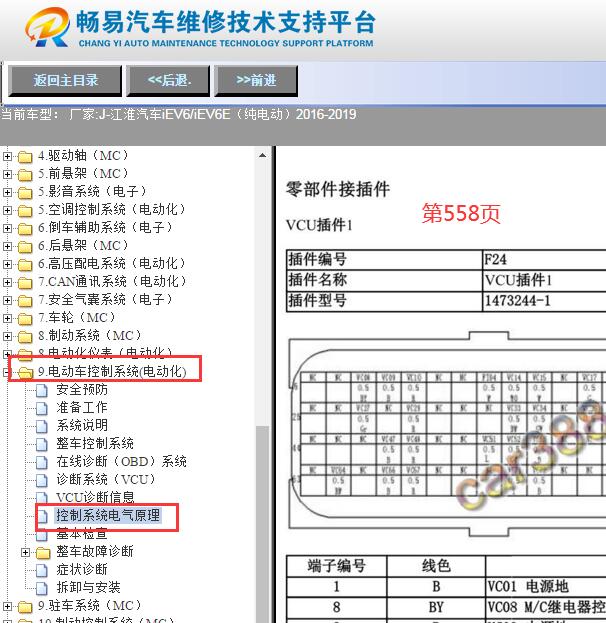This screenshot has height=623, width=606.
Task: Click folder icon of 5.前悬架（MC）
Action: click(x=25, y=174)
